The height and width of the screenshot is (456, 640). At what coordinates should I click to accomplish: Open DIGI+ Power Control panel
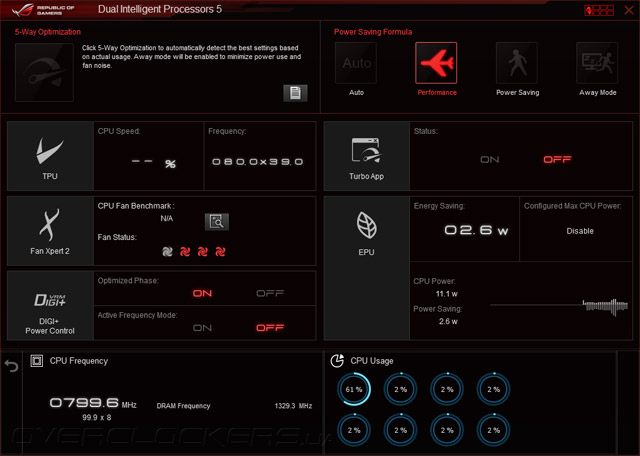pyautogui.click(x=50, y=306)
